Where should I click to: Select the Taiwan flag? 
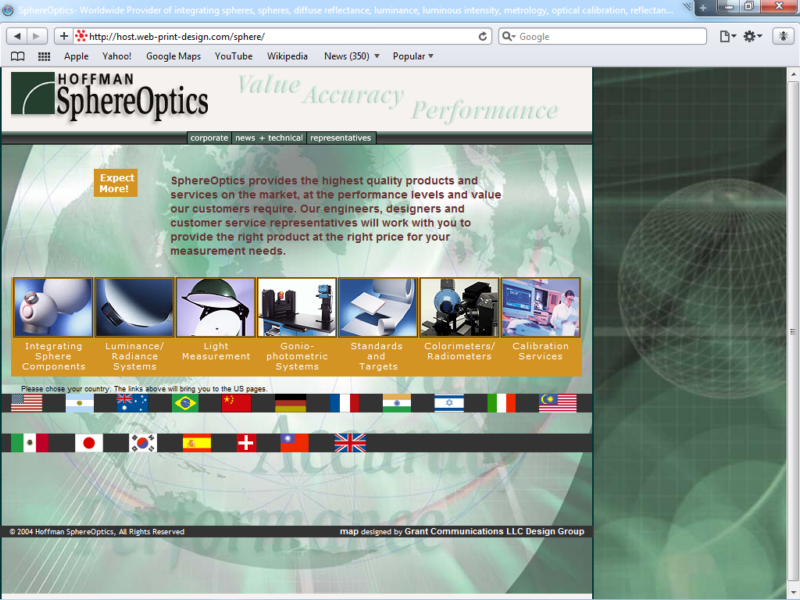(x=294, y=443)
